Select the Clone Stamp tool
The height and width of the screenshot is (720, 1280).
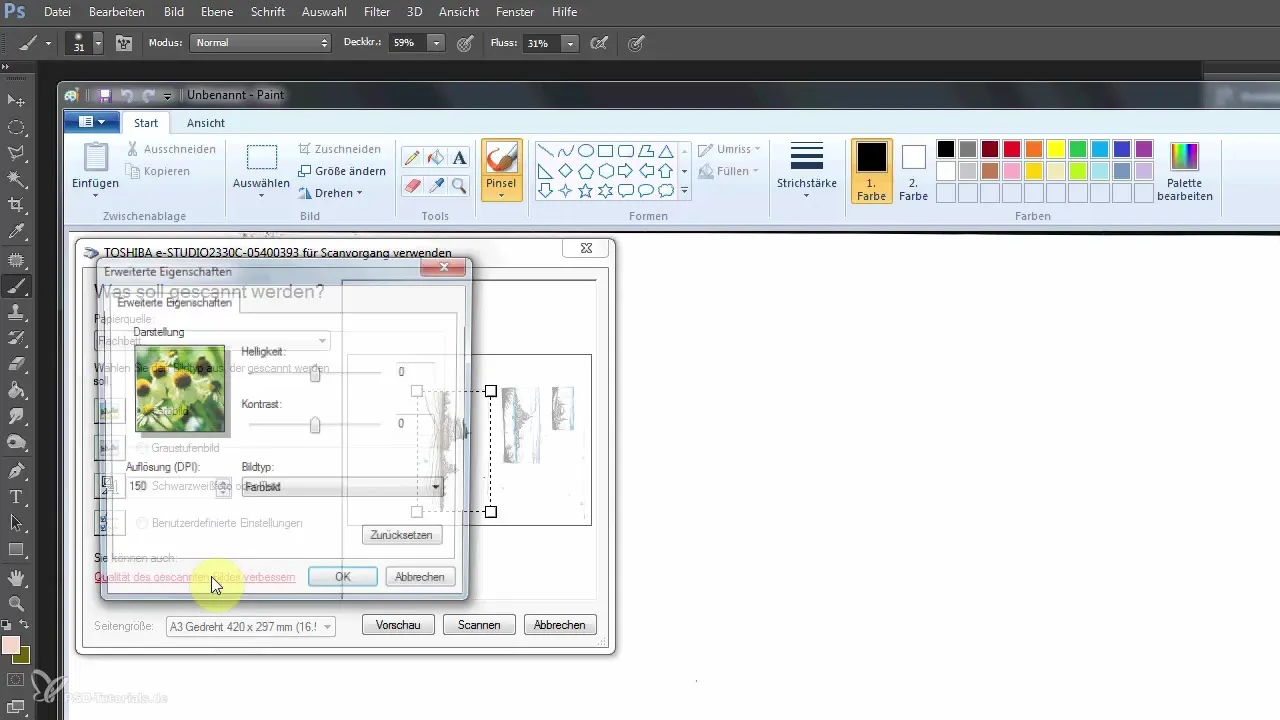coord(16,311)
